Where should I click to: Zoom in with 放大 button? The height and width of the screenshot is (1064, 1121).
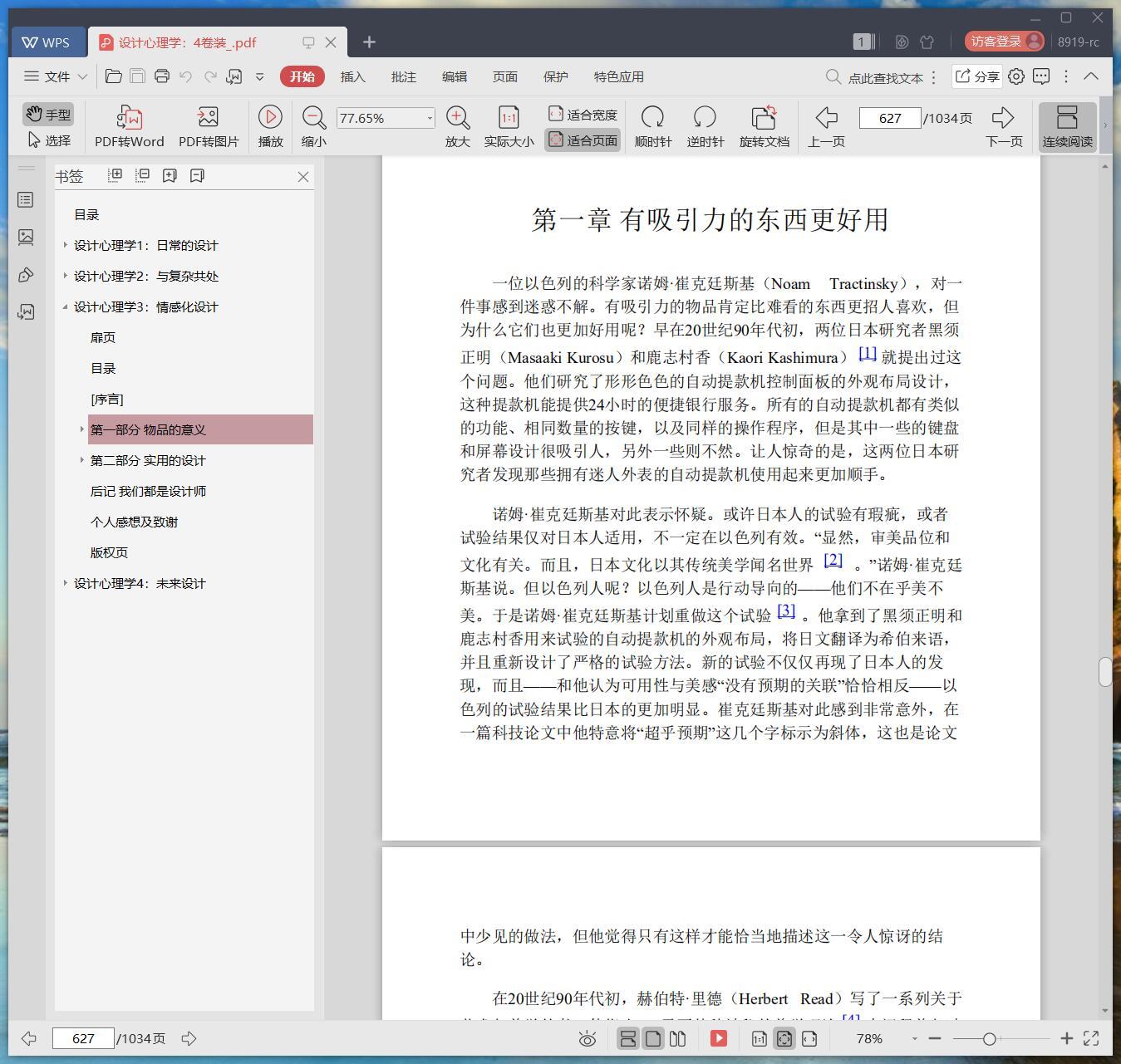coord(457,127)
